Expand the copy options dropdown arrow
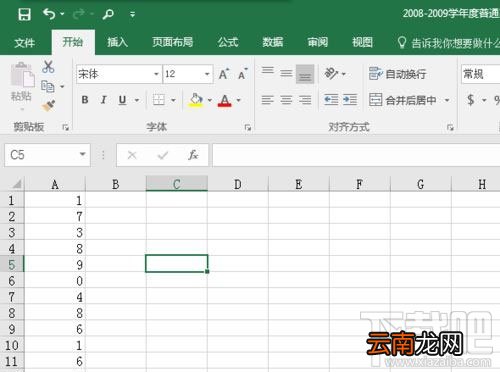Image resolution: width=500 pixels, height=372 pixels. [x=62, y=87]
